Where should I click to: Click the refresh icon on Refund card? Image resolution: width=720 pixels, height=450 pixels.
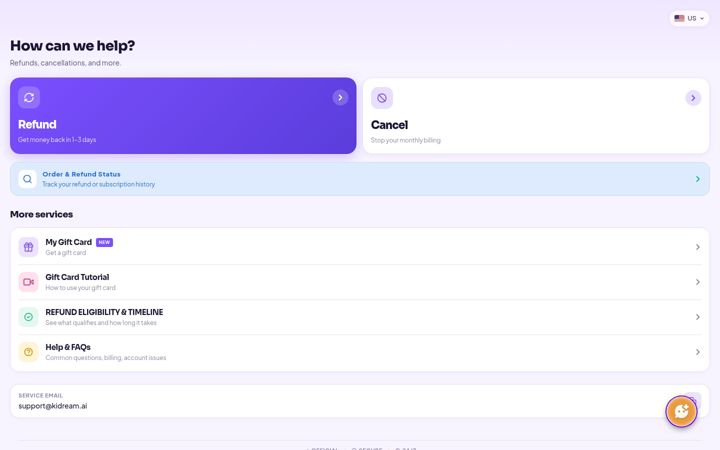[x=29, y=97]
